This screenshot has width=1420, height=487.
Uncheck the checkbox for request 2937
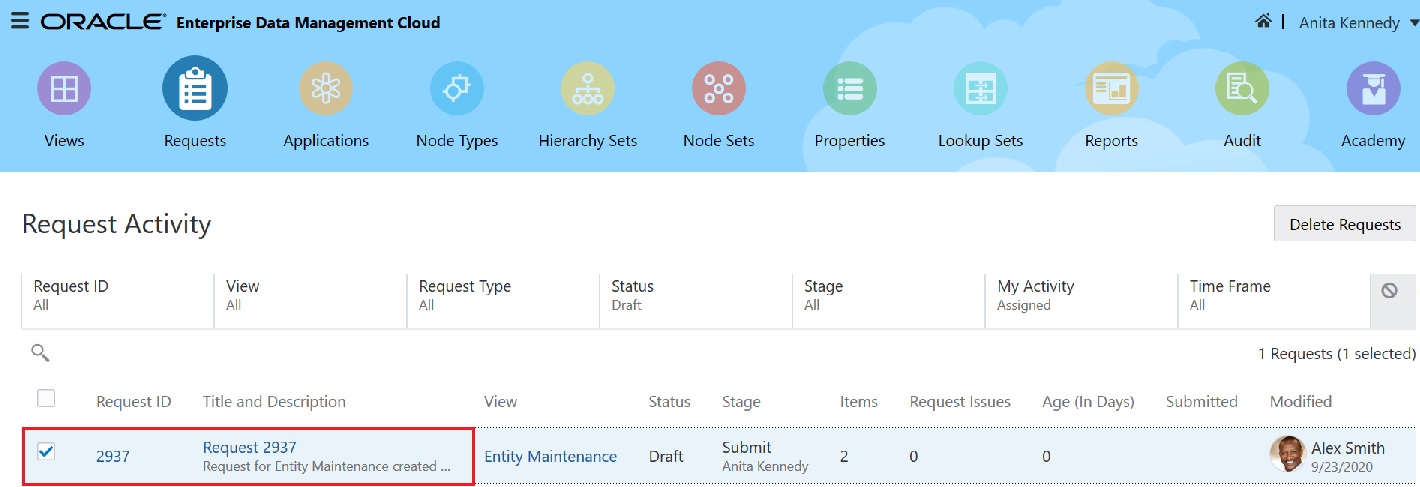(x=46, y=452)
